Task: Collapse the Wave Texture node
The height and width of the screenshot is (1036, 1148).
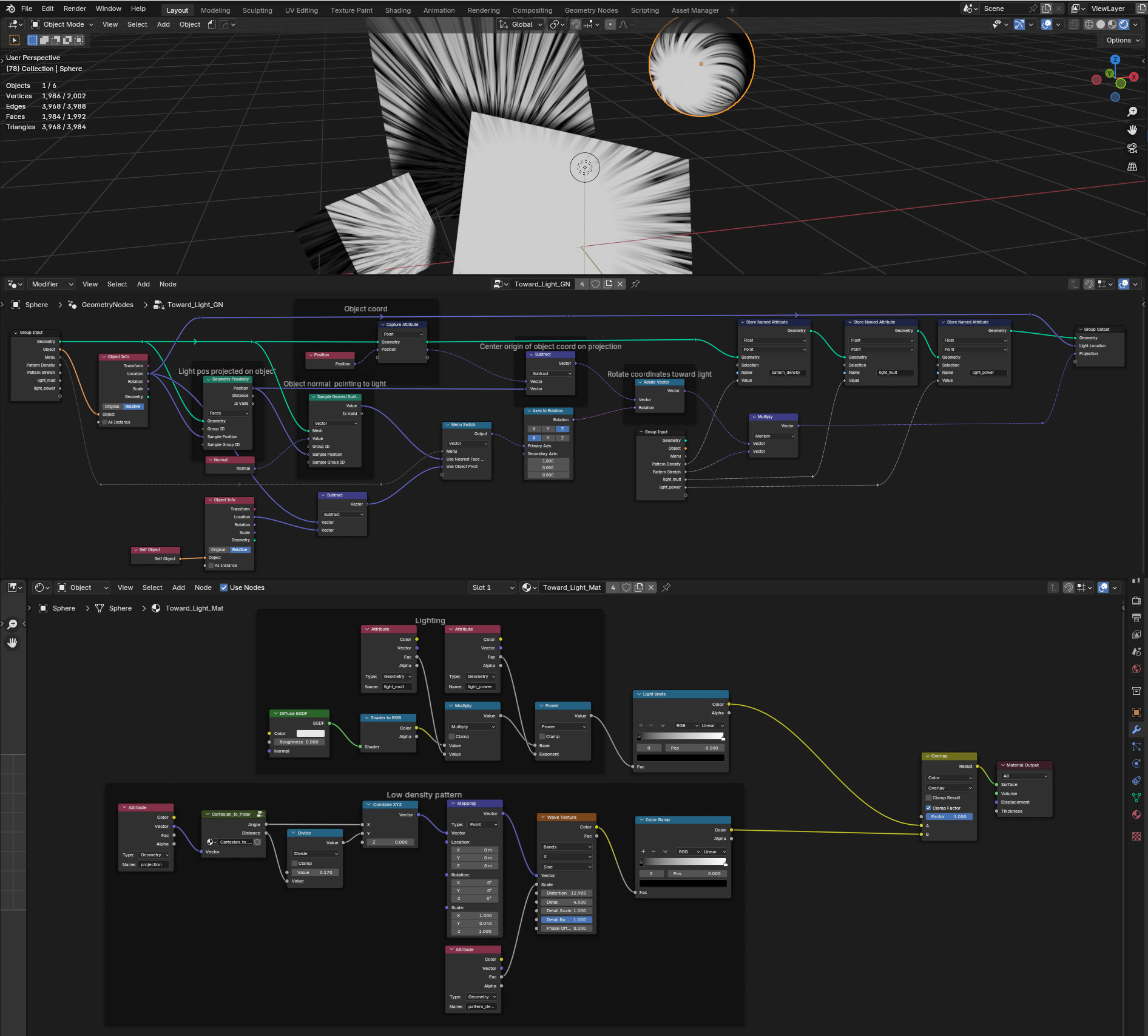Action: click(x=542, y=817)
